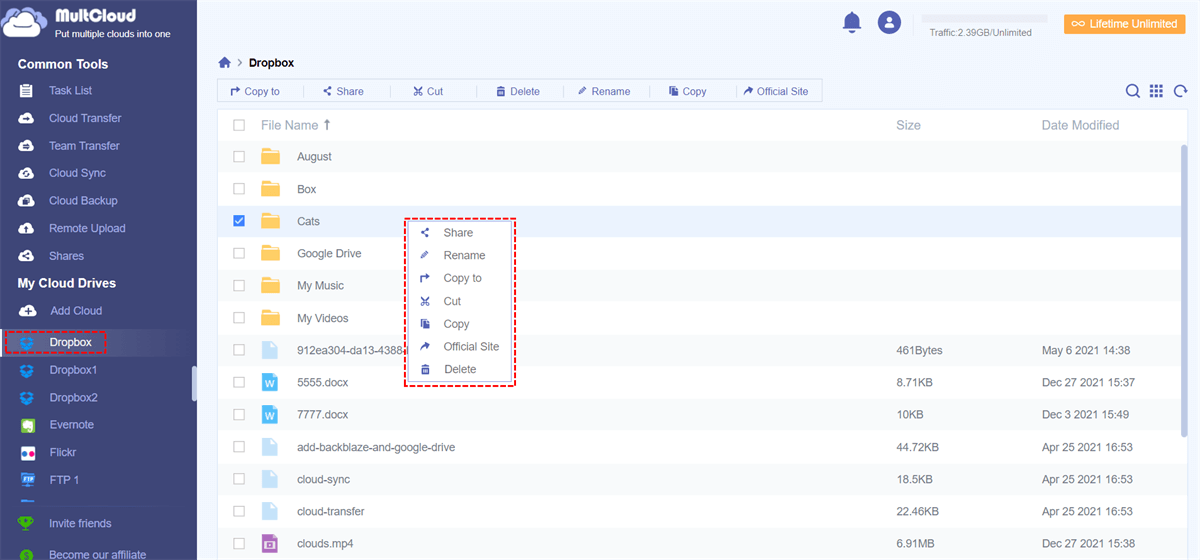Check the Box folder checkbox
1200x560 pixels.
[239, 189]
